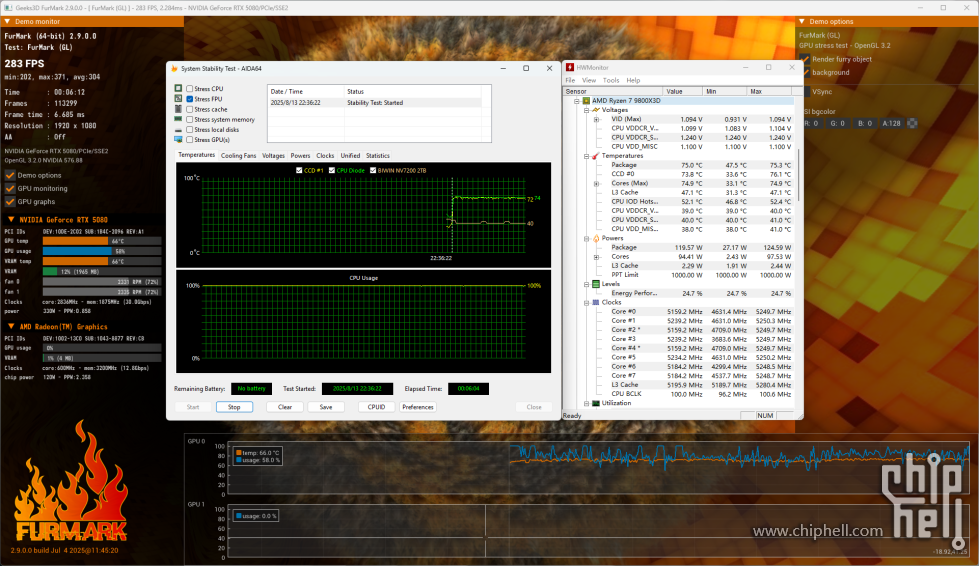Toggle BIWIN NV7200 2TB graph checkbox

(x=373, y=170)
